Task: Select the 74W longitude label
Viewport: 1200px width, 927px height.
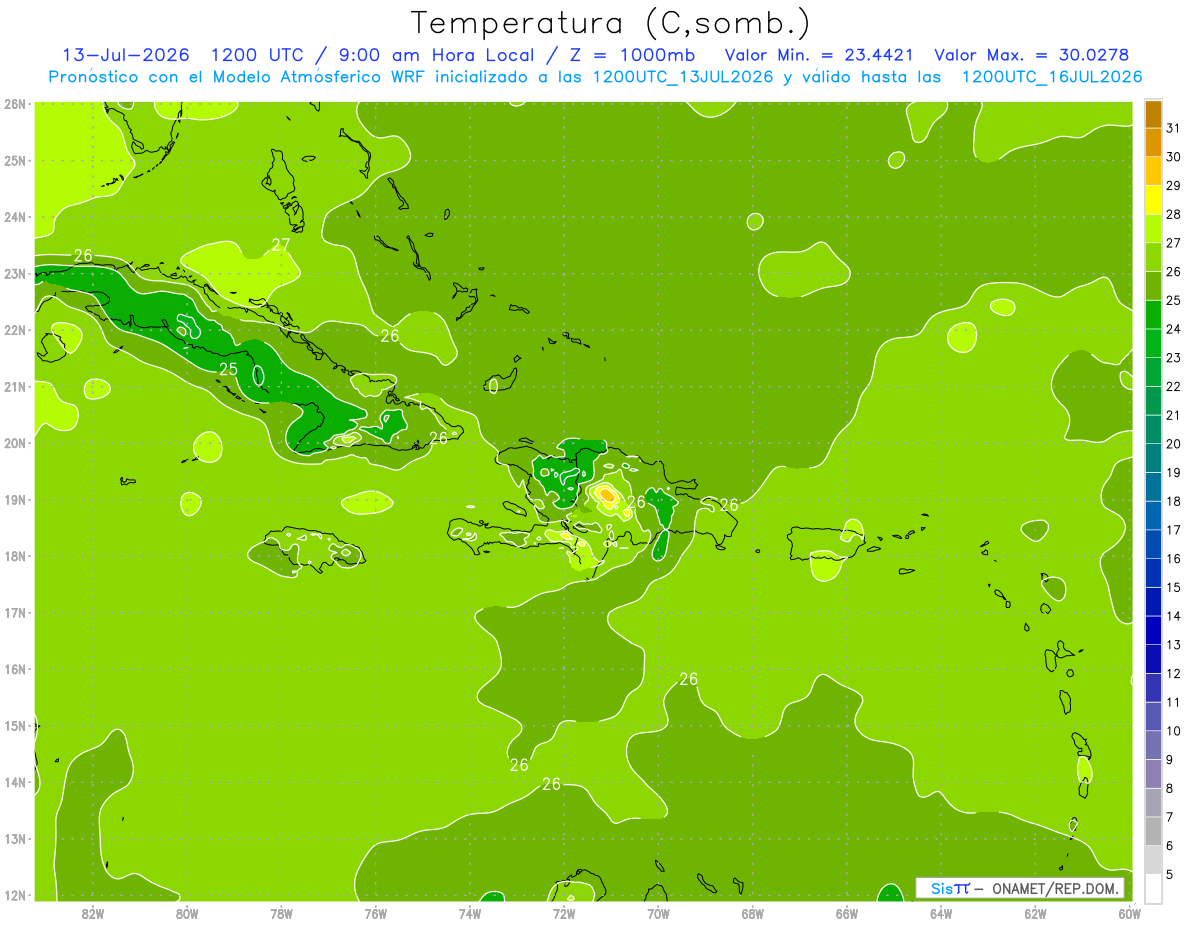Action: point(470,914)
